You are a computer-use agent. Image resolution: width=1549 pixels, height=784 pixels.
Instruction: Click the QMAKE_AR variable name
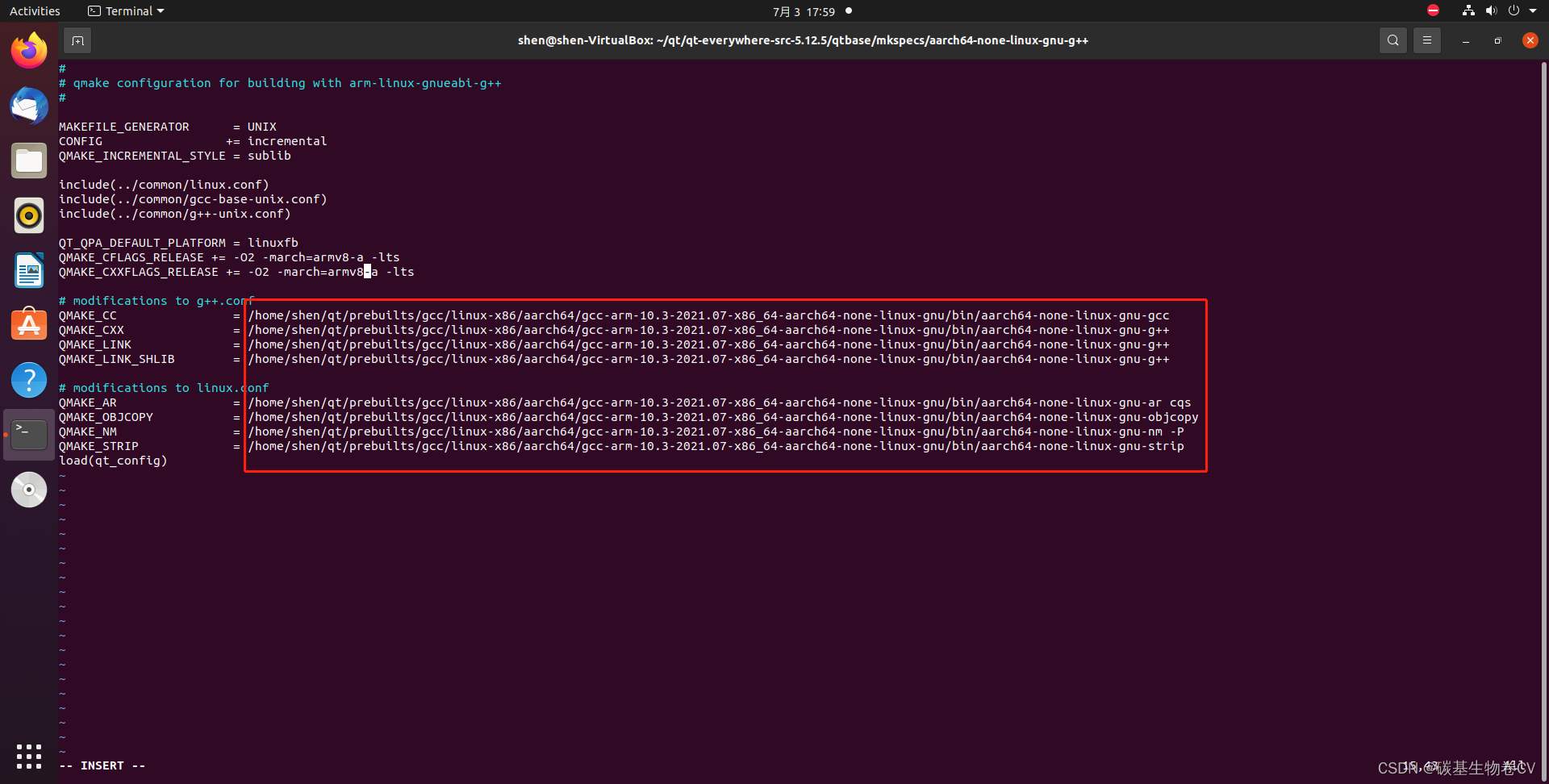coord(87,402)
